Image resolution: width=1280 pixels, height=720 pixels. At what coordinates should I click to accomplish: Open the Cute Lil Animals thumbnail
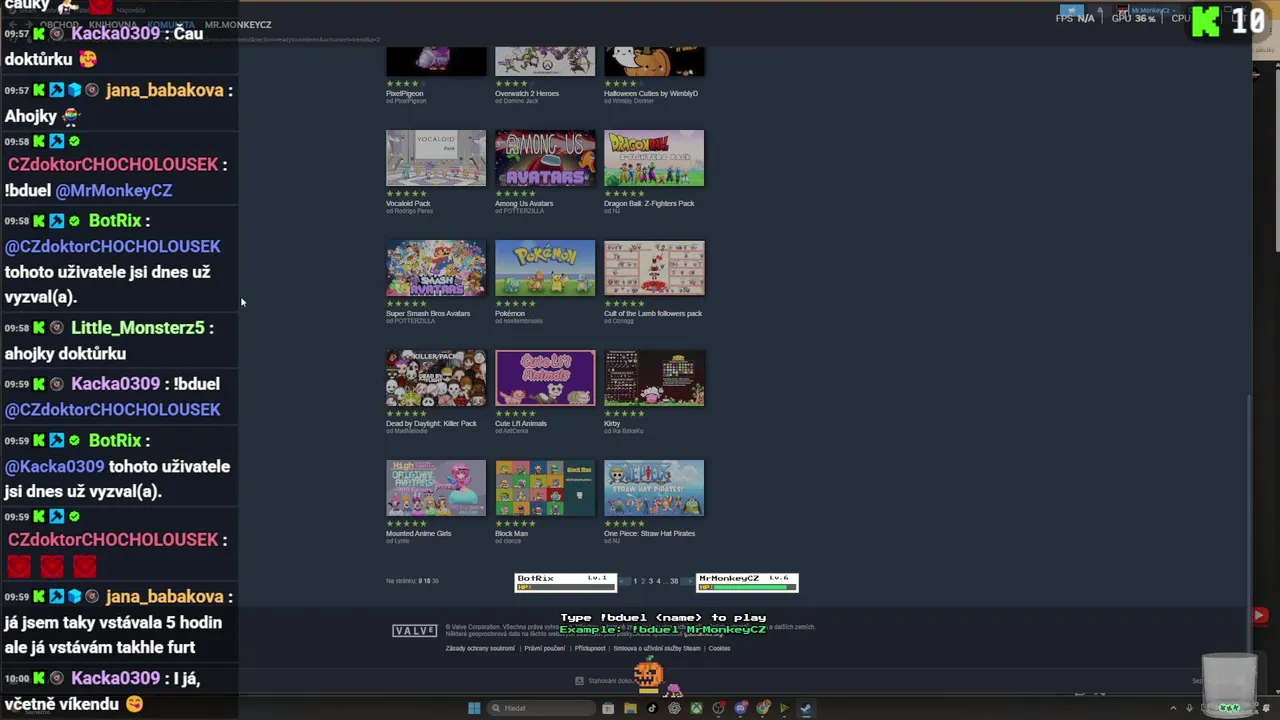pos(545,378)
